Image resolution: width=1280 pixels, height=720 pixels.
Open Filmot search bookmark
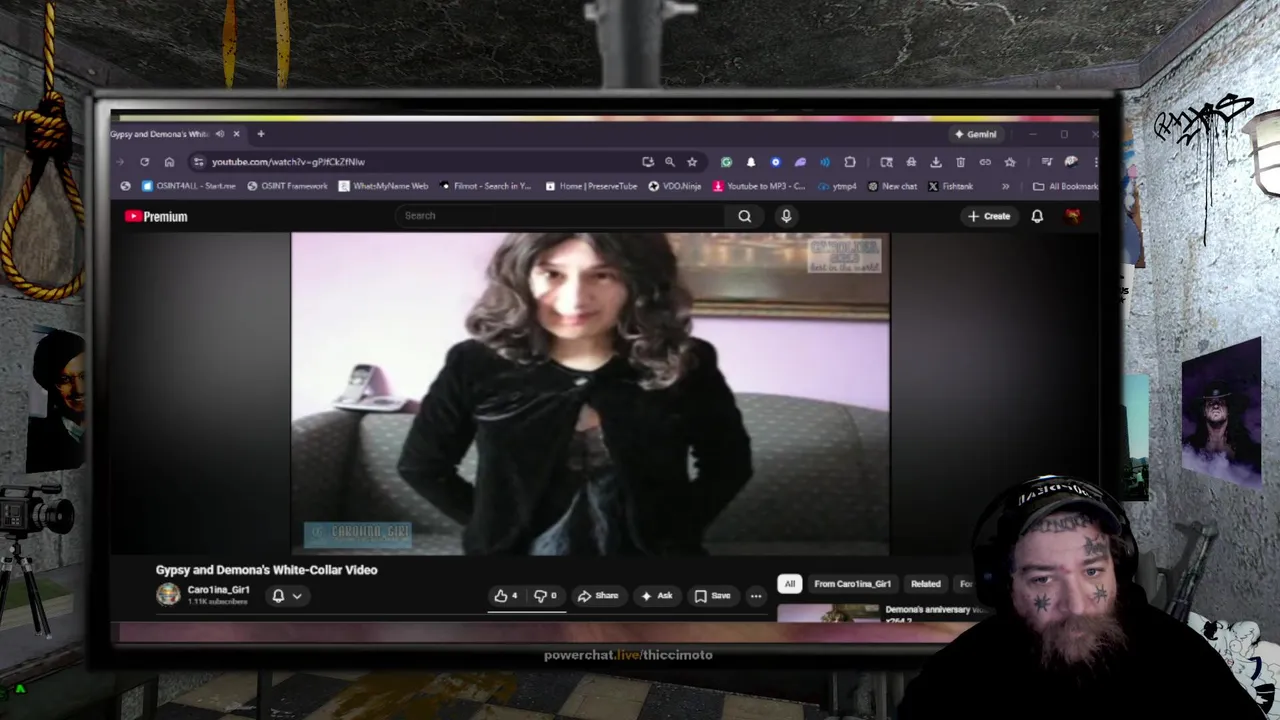pos(485,186)
